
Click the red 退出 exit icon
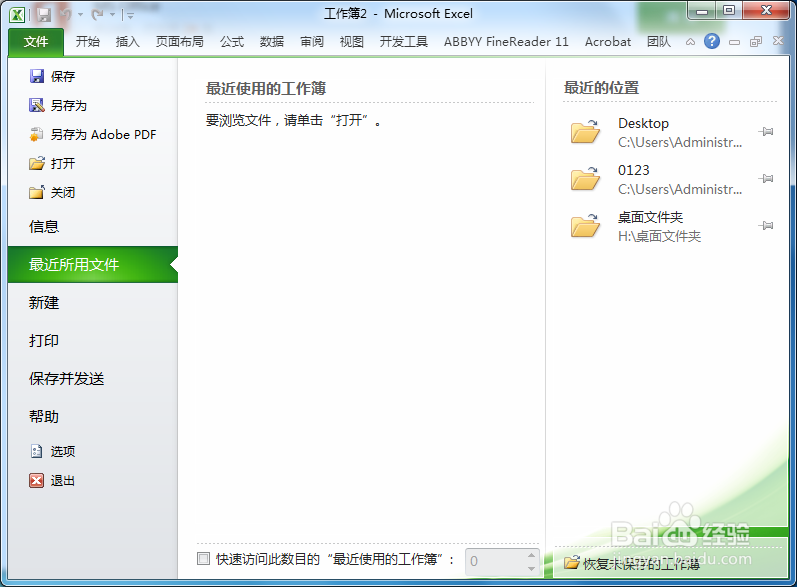point(37,480)
